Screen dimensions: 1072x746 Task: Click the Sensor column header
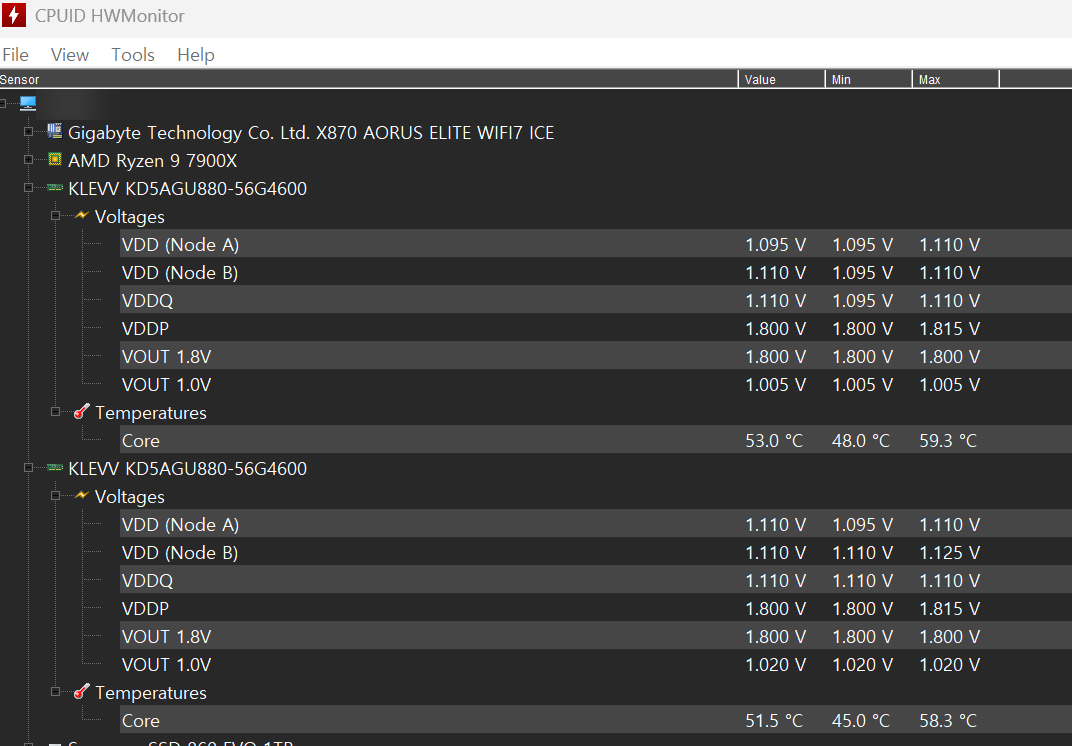click(368, 79)
